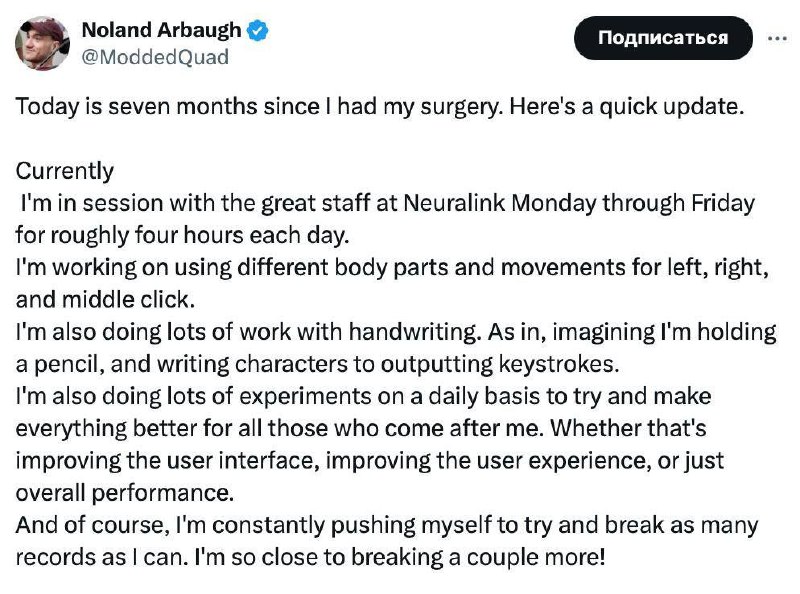Click the text overall performance
The height and width of the screenshot is (594, 800).
pos(124,492)
